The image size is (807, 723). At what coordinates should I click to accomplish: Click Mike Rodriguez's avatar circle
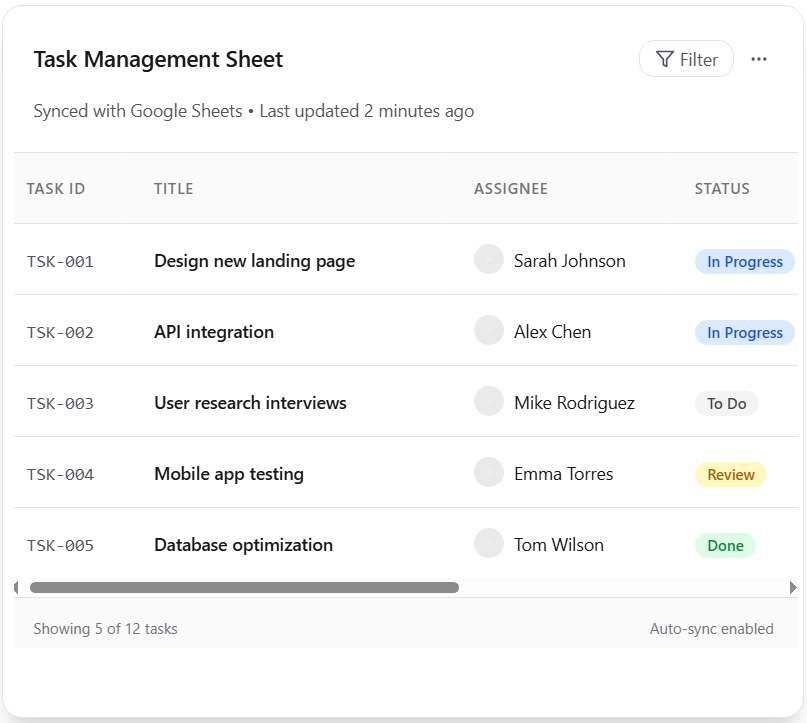point(488,401)
